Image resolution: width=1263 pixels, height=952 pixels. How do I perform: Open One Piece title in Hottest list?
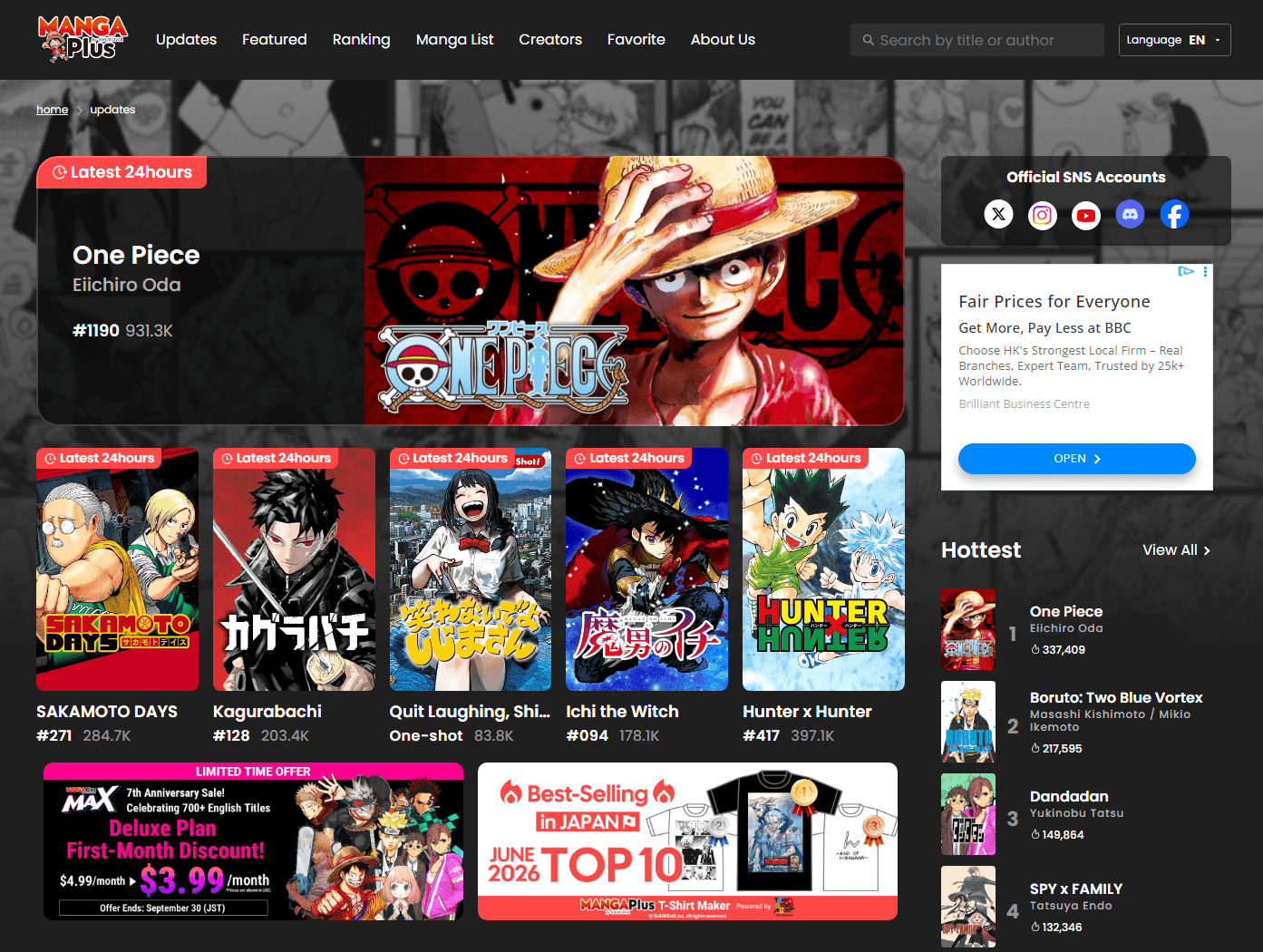click(1066, 612)
